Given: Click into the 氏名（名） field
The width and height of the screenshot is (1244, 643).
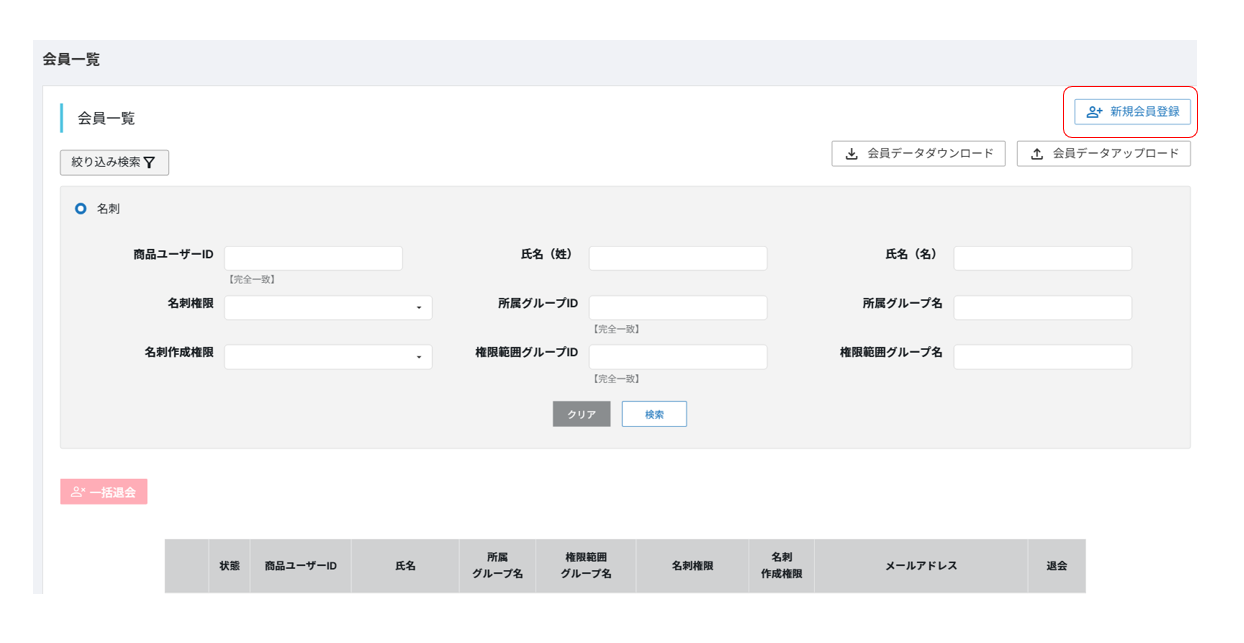Looking at the screenshot, I should [x=1042, y=258].
